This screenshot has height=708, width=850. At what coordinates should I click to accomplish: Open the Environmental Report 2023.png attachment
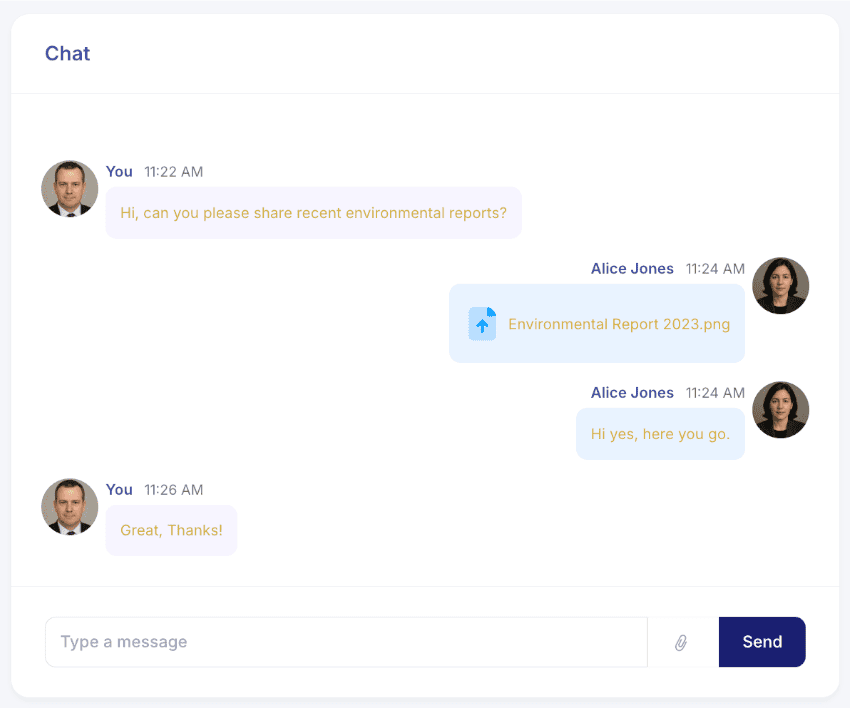[x=618, y=324]
